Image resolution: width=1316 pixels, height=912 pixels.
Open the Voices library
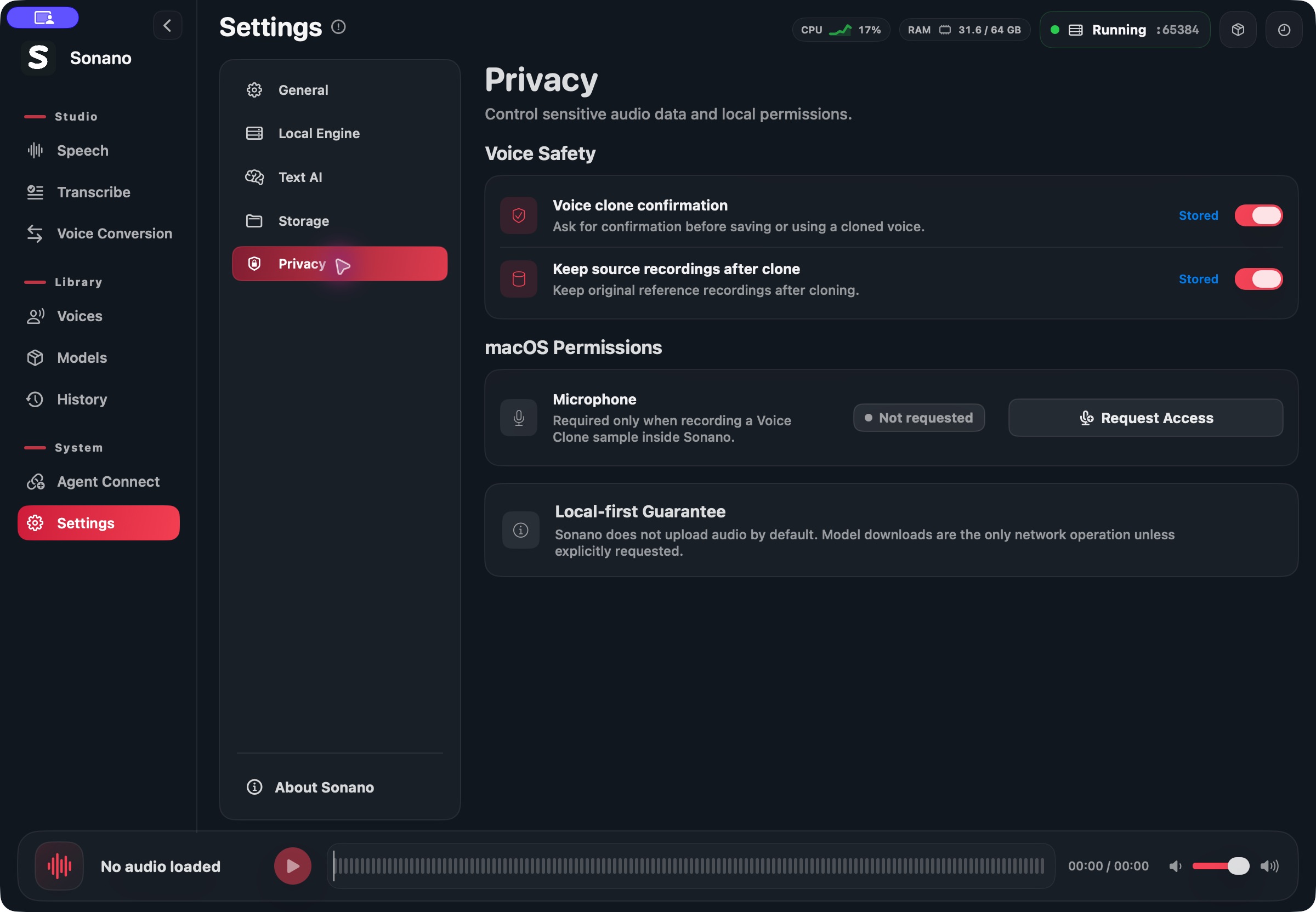99,316
